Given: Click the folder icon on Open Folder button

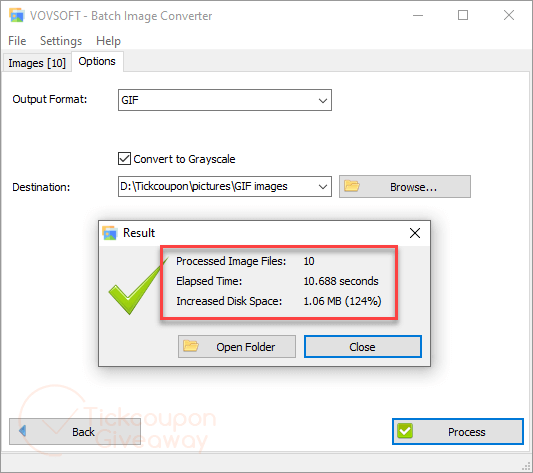Looking at the screenshot, I should coord(191,346).
